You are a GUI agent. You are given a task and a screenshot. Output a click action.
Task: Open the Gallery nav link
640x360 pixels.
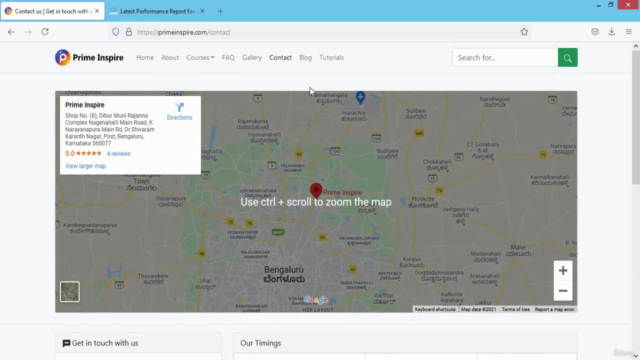pos(252,58)
